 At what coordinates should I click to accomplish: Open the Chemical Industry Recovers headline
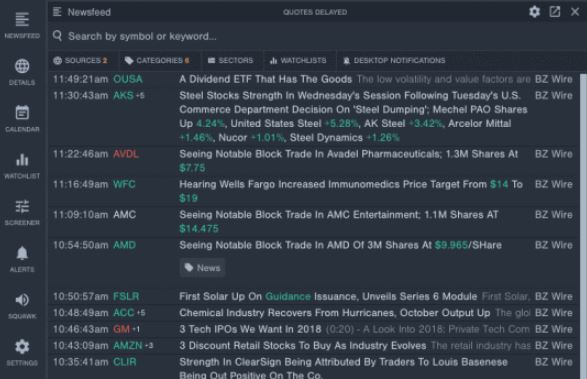335,313
